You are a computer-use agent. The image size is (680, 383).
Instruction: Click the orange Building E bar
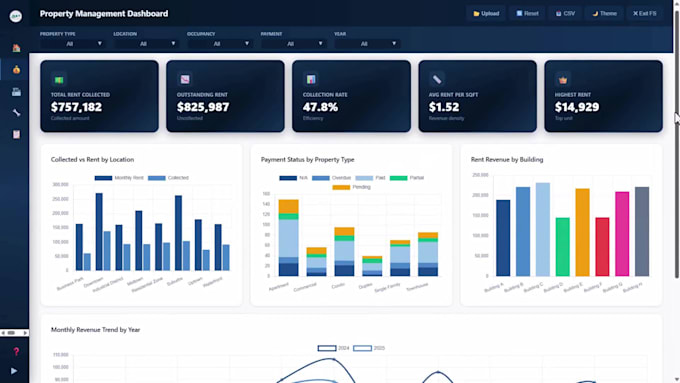582,232
